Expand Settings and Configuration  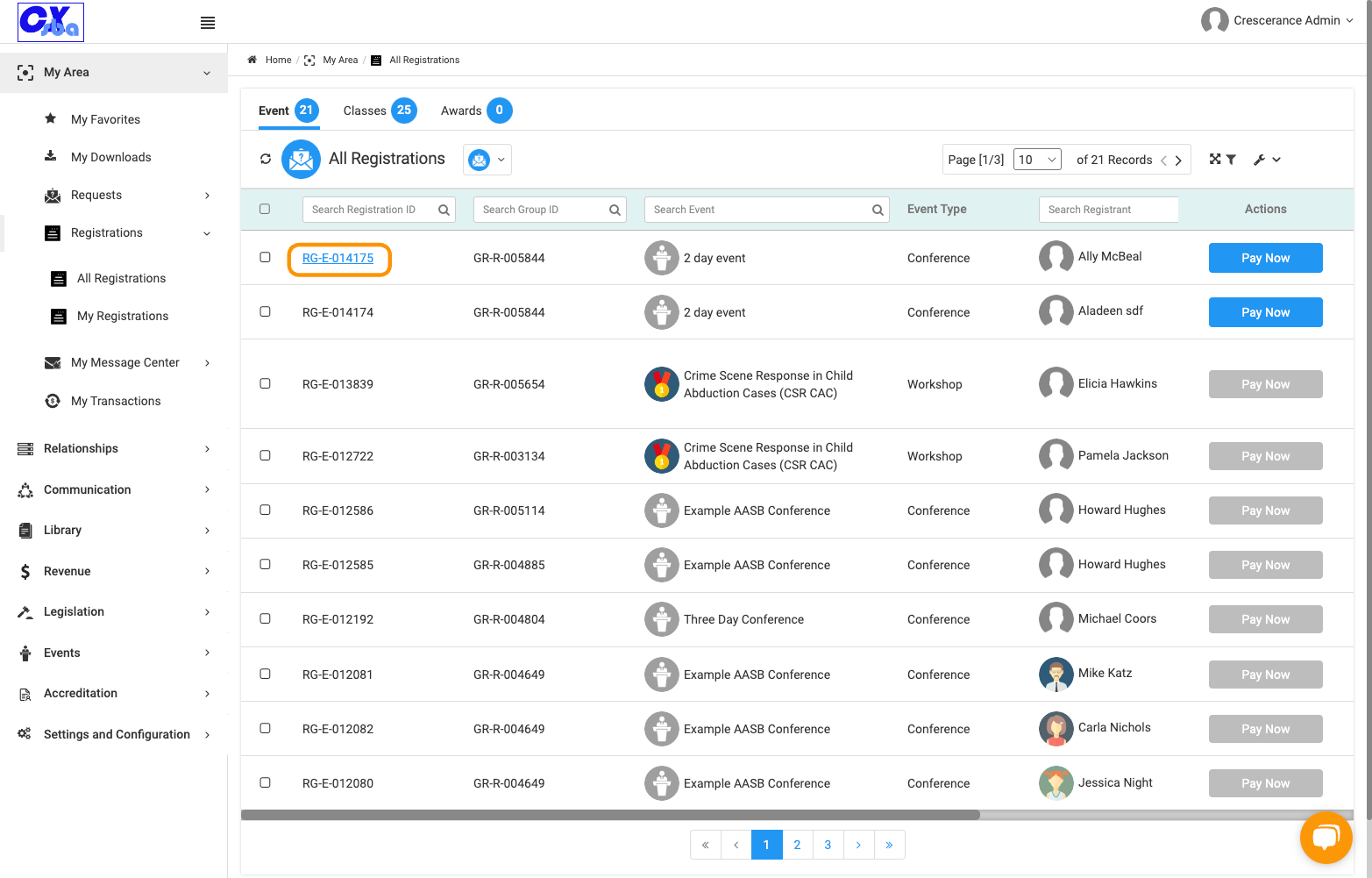tap(114, 734)
